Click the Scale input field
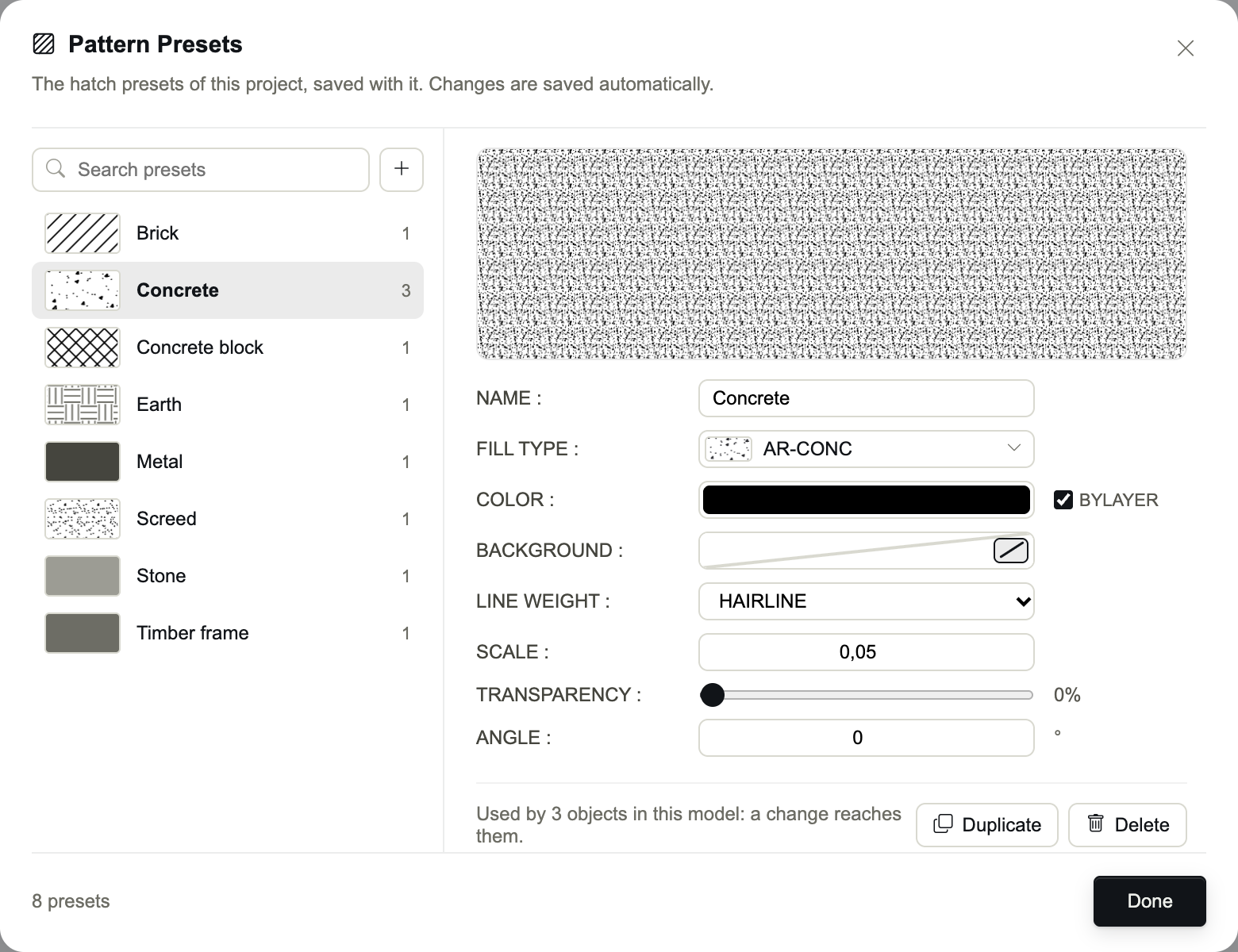The width and height of the screenshot is (1238, 952). [867, 652]
